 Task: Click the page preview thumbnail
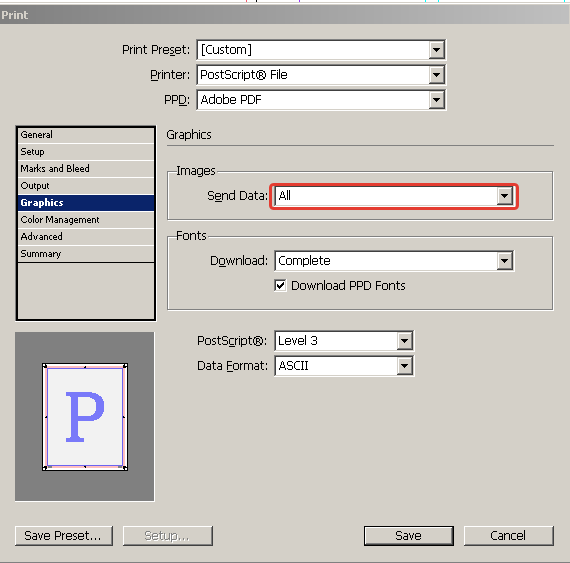point(85,417)
